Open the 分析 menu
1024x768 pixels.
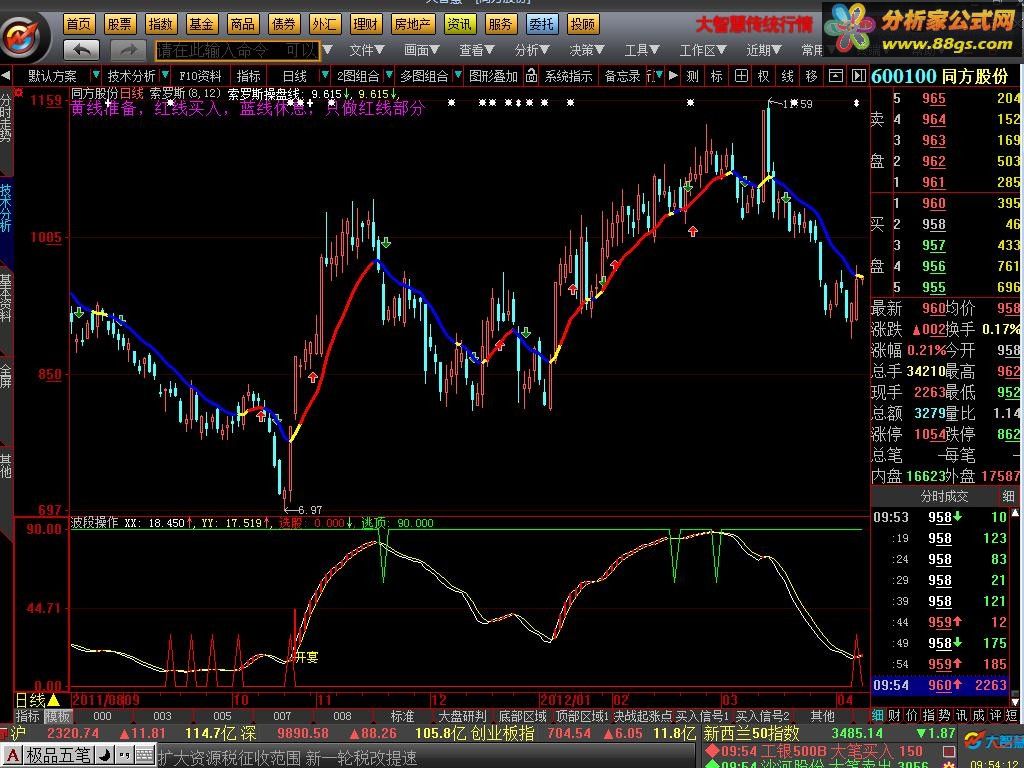pyautogui.click(x=532, y=50)
